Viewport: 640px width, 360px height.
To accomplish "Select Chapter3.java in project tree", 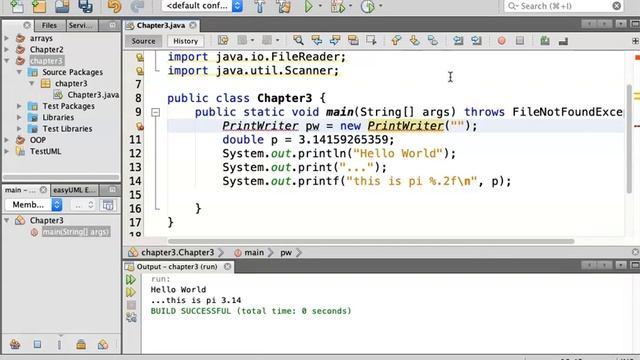I will coord(93,95).
